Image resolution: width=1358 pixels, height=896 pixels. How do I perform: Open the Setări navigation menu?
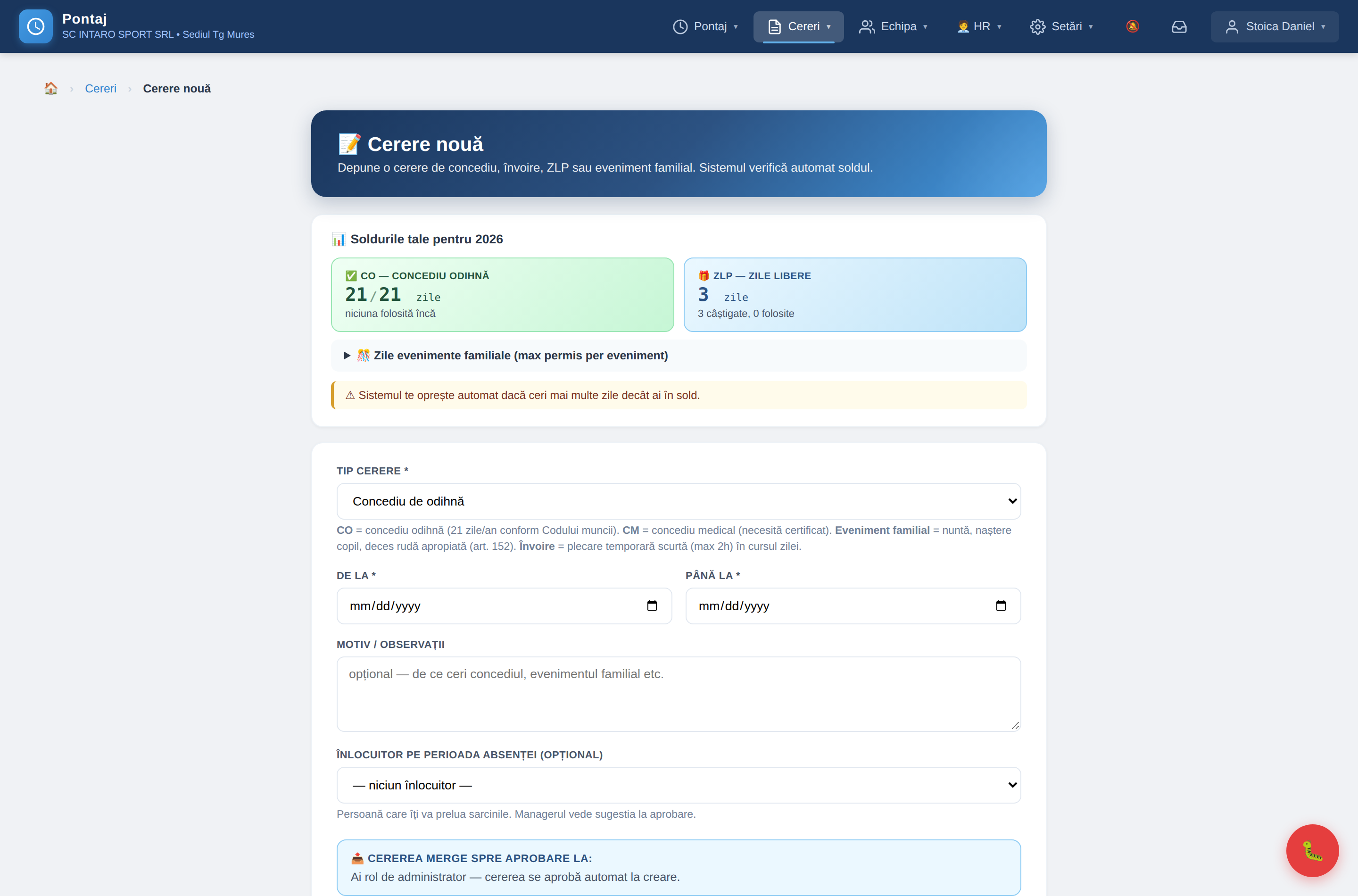pyautogui.click(x=1061, y=26)
